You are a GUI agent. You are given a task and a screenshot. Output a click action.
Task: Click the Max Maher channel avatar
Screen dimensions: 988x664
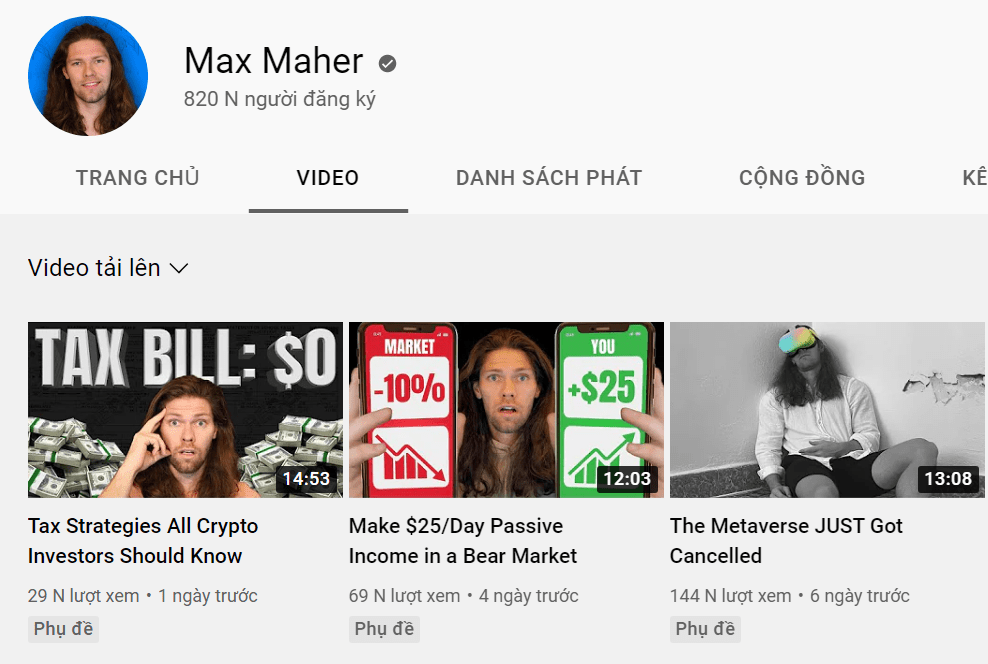[x=88, y=76]
